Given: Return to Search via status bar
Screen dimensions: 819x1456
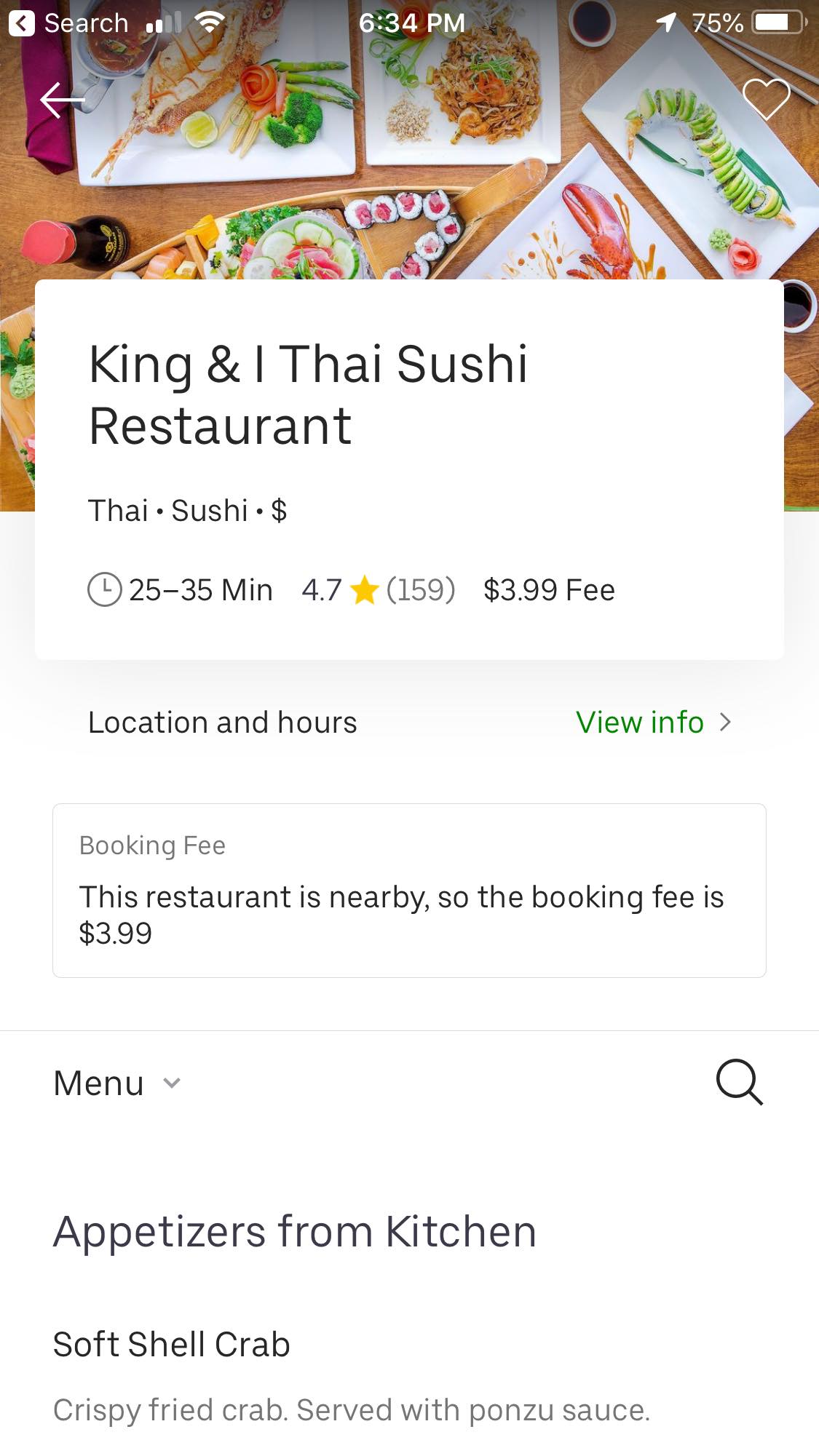Looking at the screenshot, I should (x=69, y=23).
